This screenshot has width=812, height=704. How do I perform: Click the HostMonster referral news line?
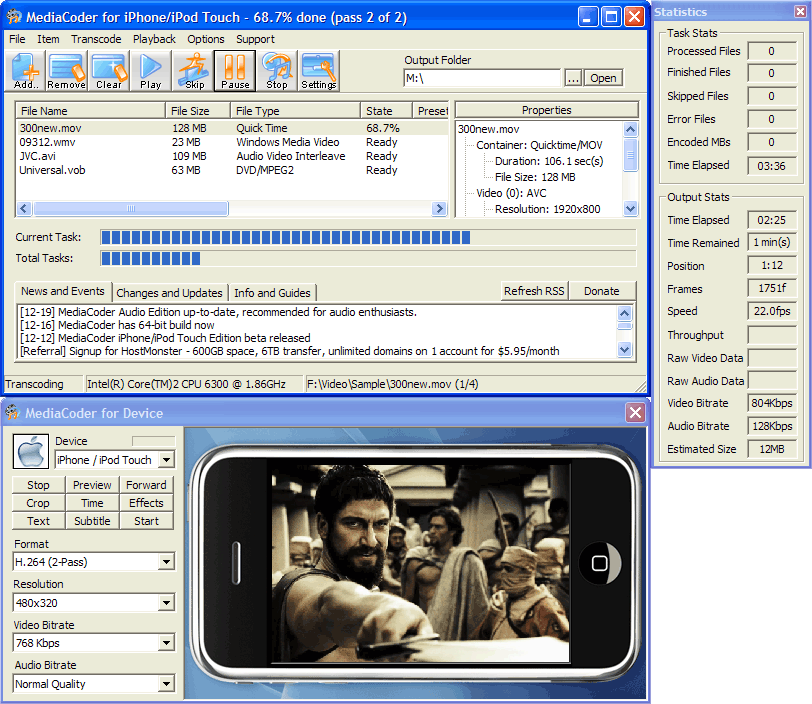pos(289,351)
